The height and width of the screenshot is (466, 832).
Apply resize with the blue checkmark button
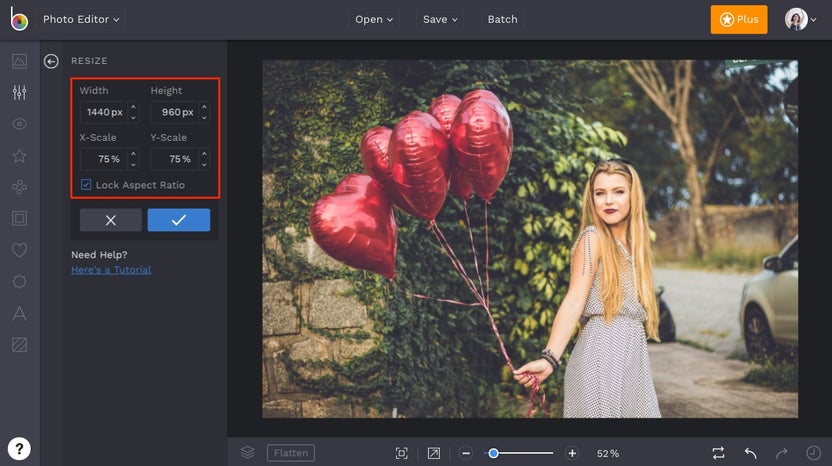coord(178,220)
